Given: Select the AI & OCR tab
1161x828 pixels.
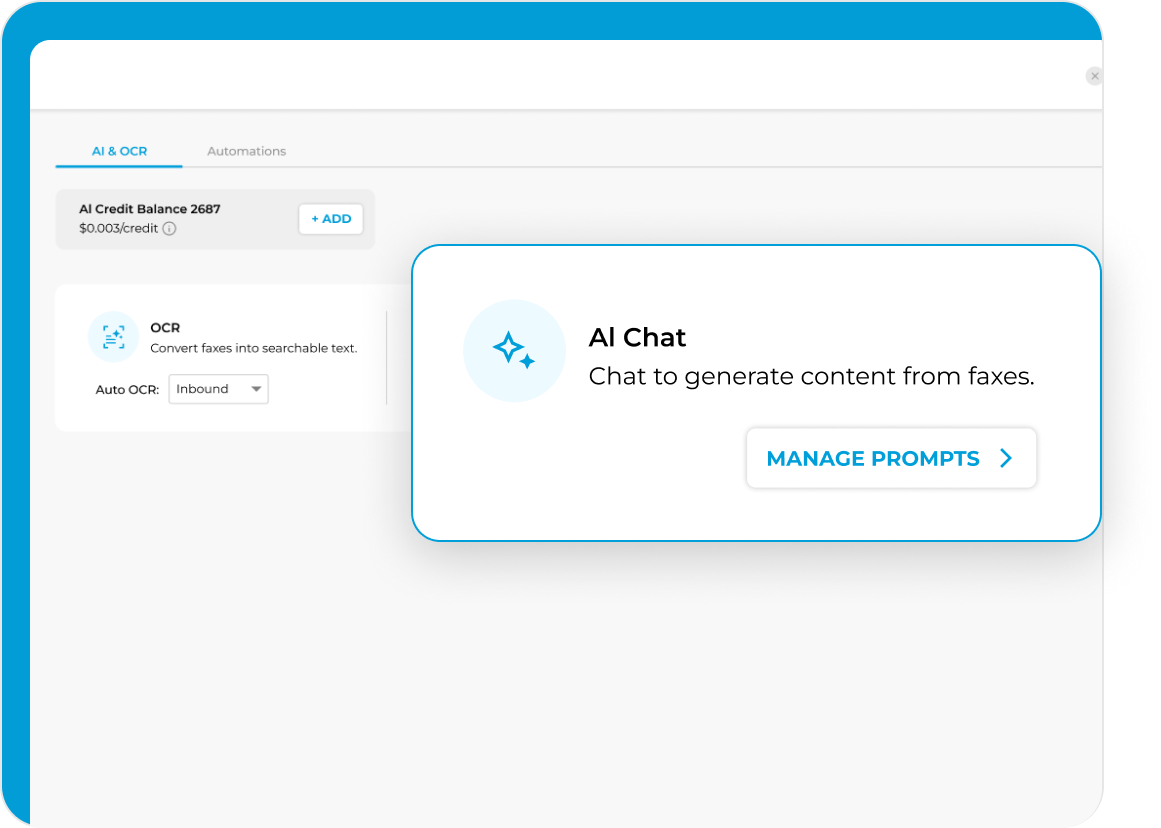Looking at the screenshot, I should (x=119, y=151).
